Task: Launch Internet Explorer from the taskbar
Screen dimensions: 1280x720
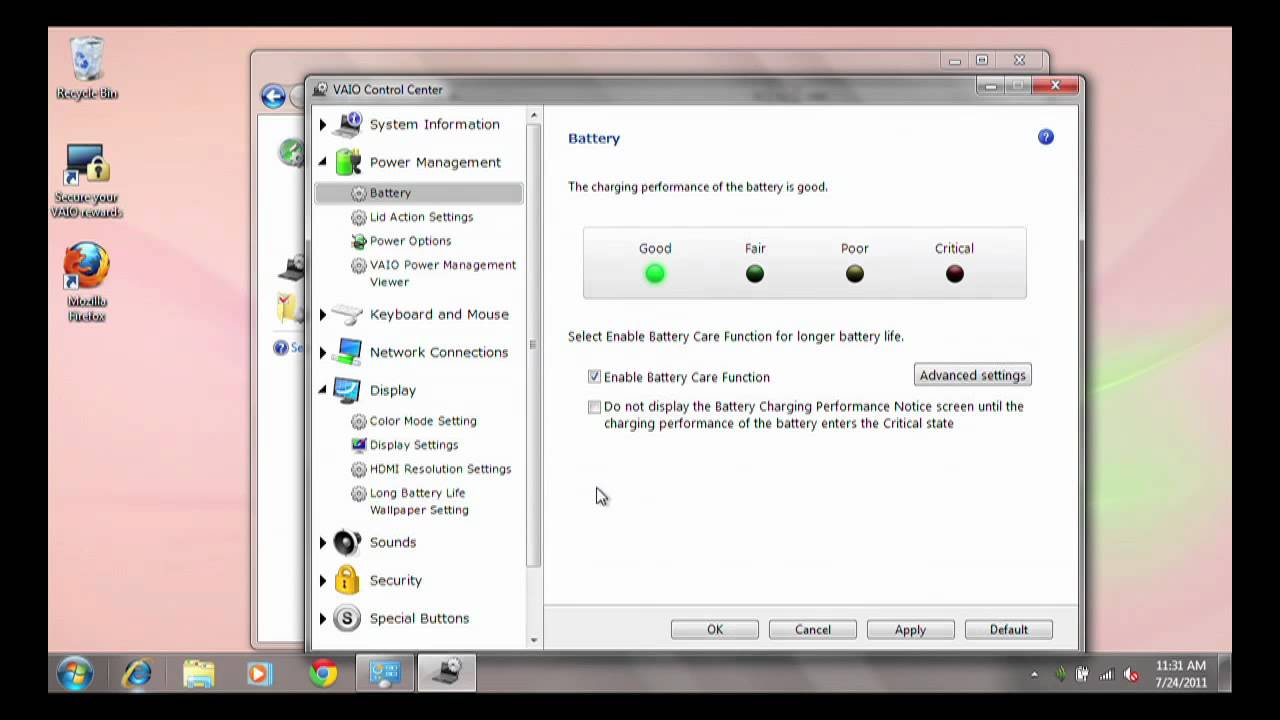Action: click(x=137, y=673)
